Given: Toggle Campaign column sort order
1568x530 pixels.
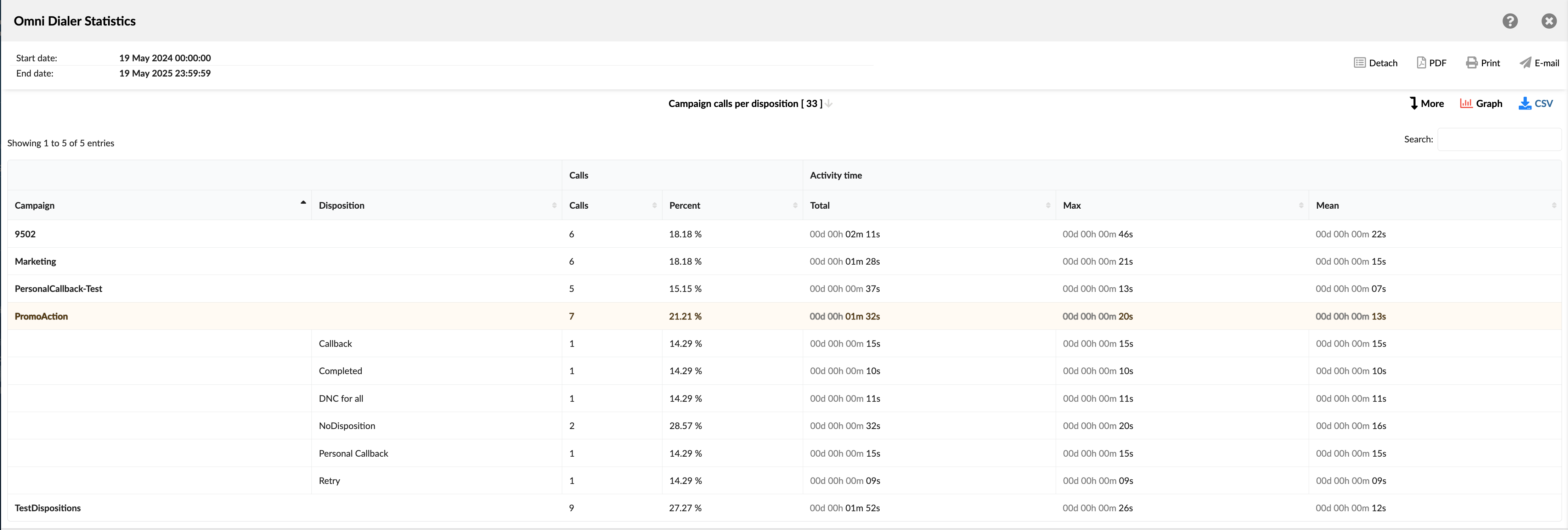Looking at the screenshot, I should pos(303,203).
